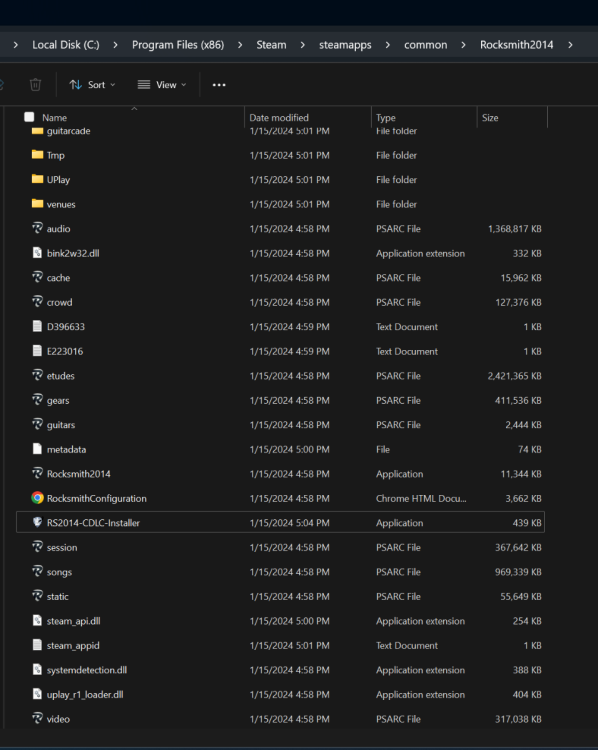Select the folder name venues
Viewport: 598px width, 750px height.
(61, 204)
